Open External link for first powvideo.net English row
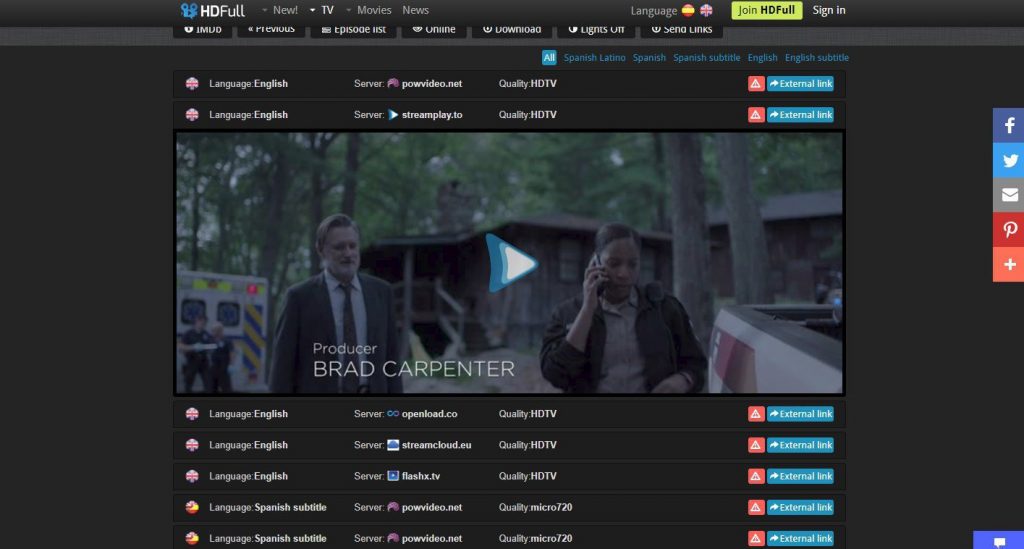Screen dimensions: 1024x549 click(x=800, y=84)
